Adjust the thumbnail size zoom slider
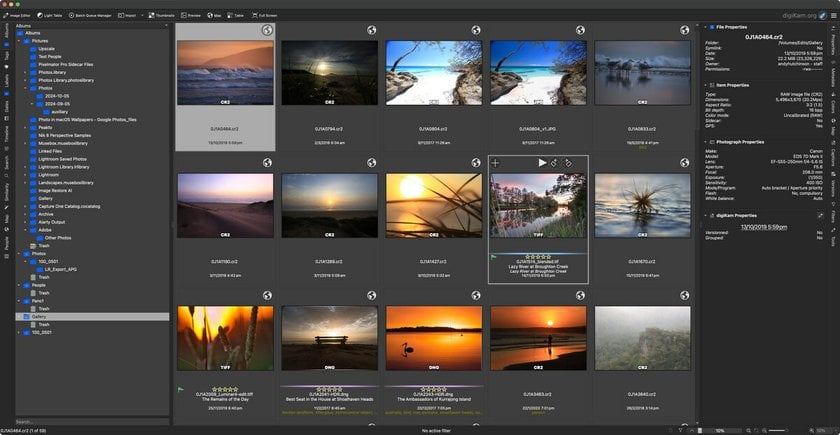The image size is (840, 435). point(777,430)
